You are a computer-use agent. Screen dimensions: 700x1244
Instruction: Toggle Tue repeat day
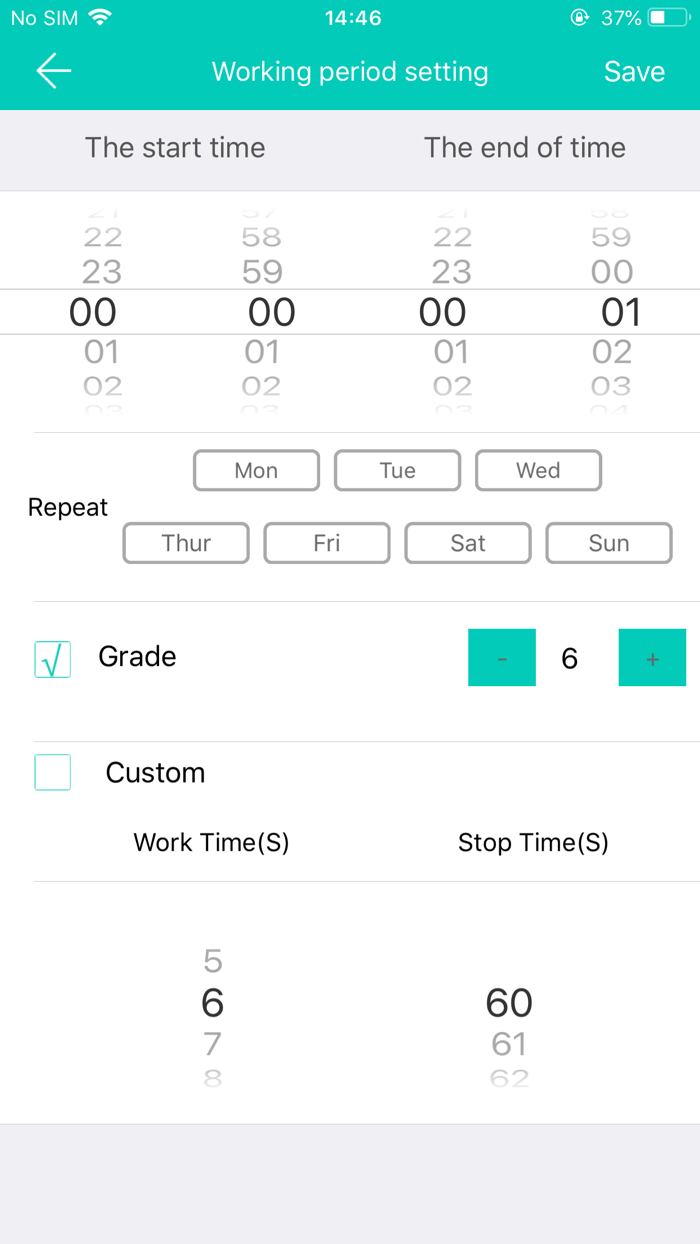click(397, 470)
